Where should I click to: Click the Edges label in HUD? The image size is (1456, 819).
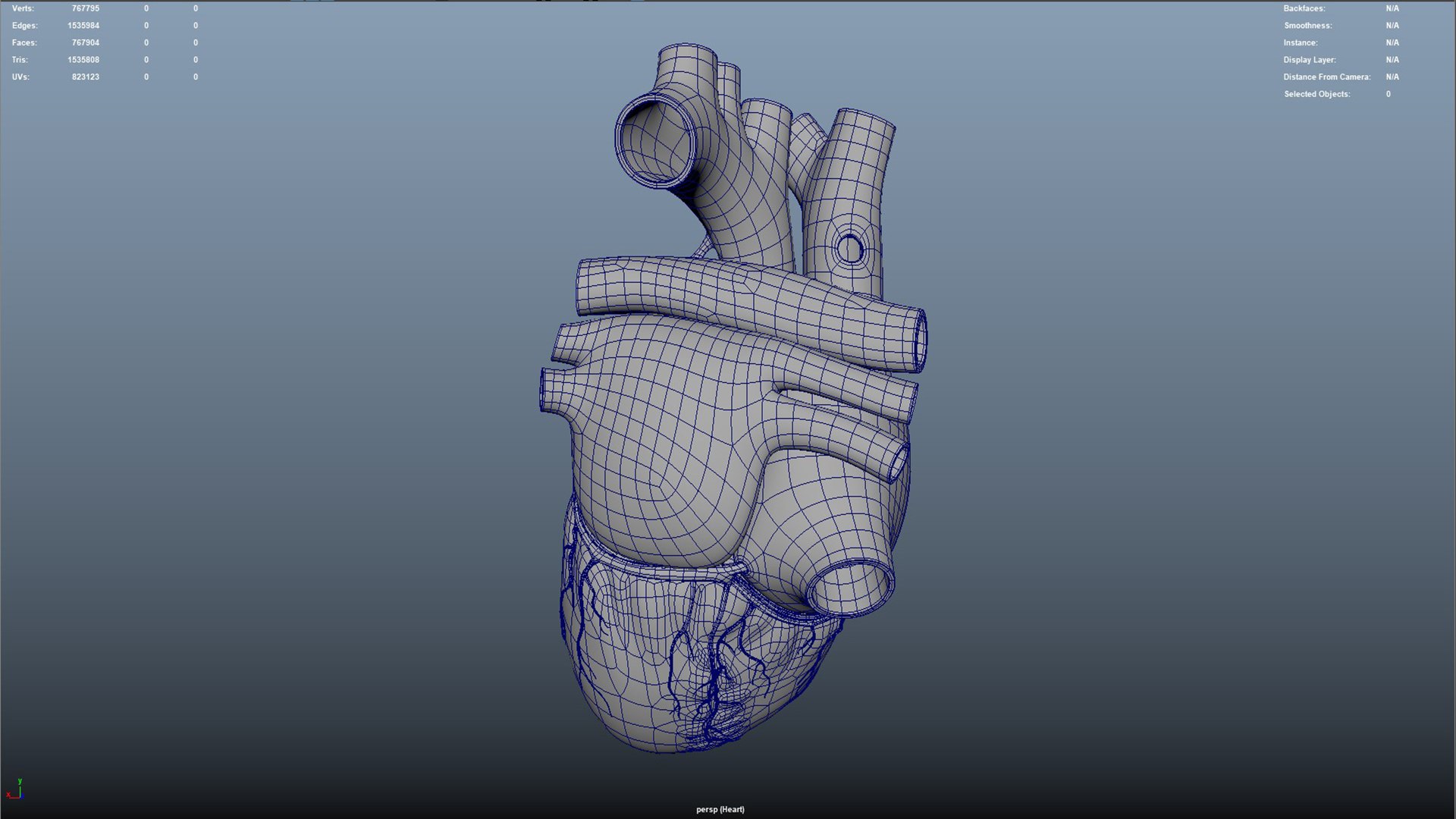[x=24, y=26]
